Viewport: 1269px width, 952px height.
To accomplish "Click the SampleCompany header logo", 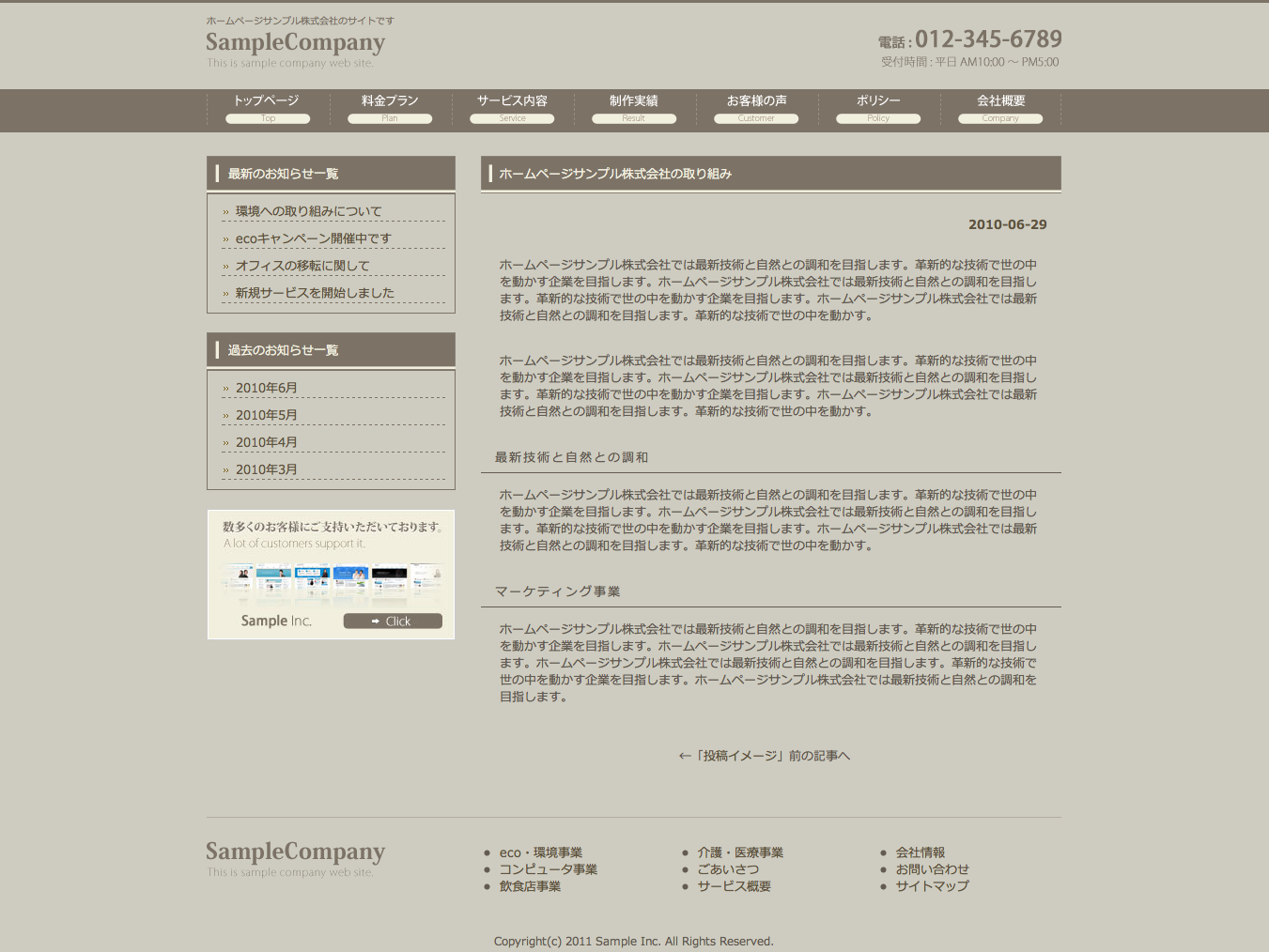I will [x=295, y=43].
